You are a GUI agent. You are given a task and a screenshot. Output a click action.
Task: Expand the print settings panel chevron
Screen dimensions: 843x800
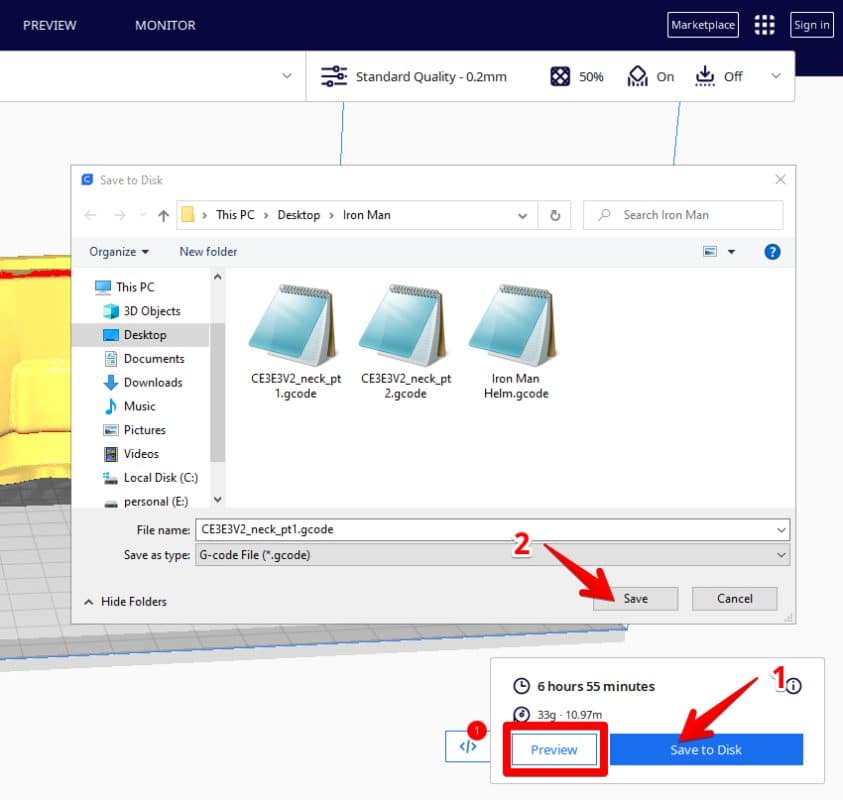click(x=775, y=76)
